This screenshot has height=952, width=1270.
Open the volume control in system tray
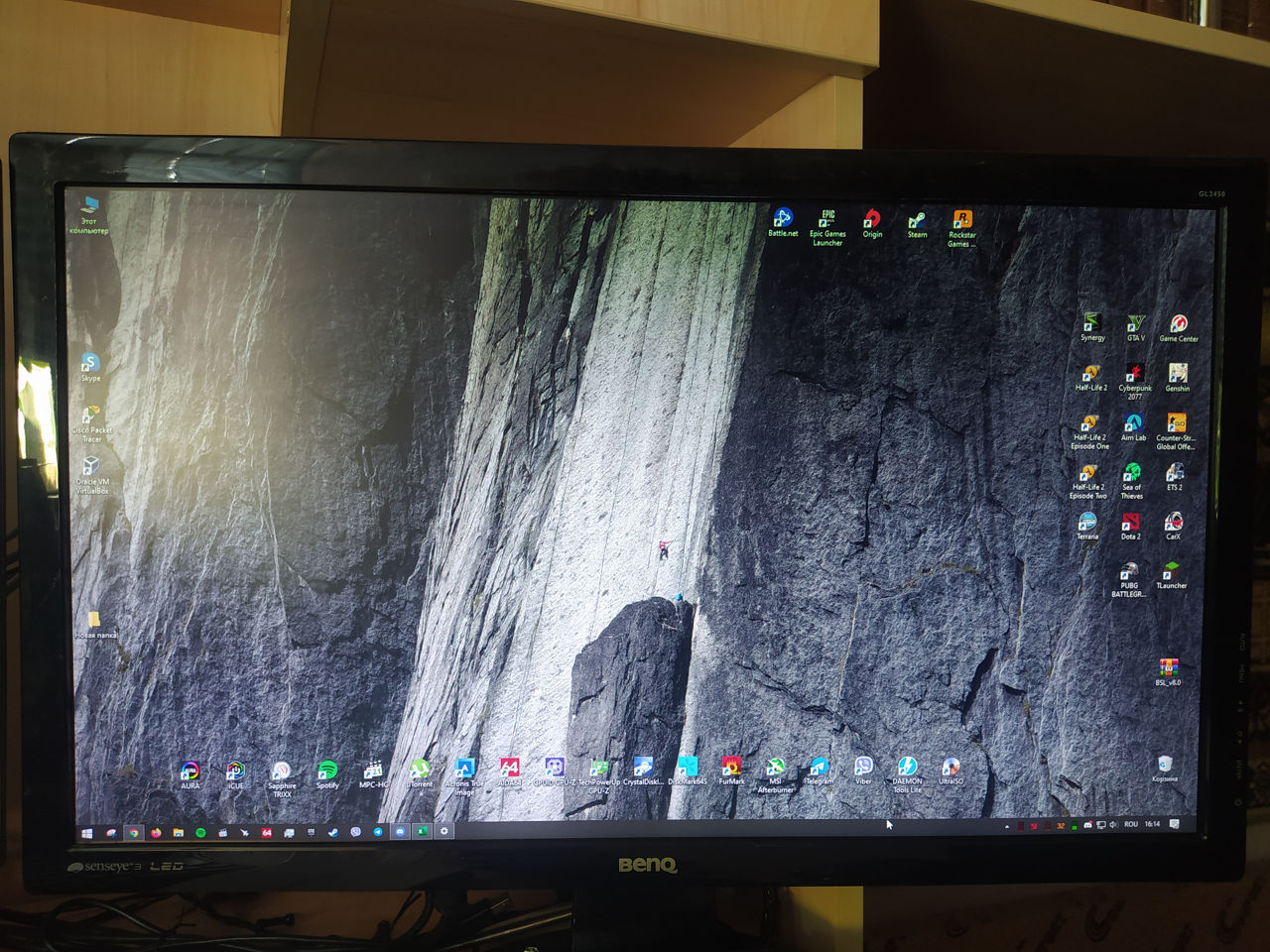[1113, 824]
